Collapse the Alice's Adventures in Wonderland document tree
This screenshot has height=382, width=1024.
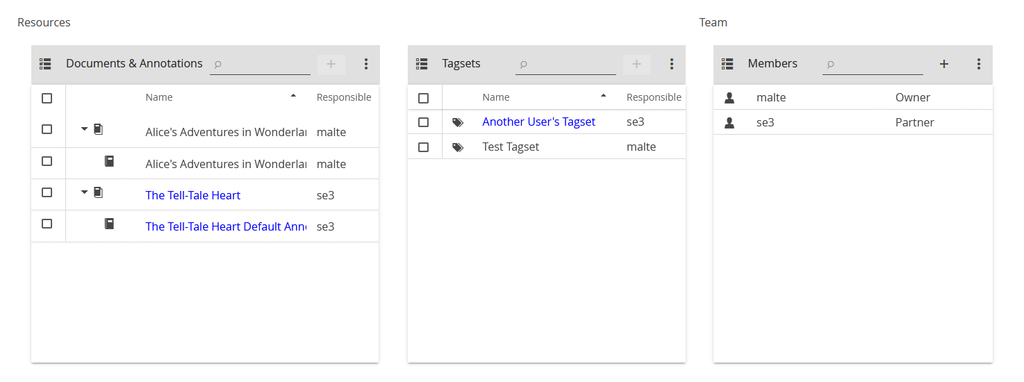click(84, 129)
